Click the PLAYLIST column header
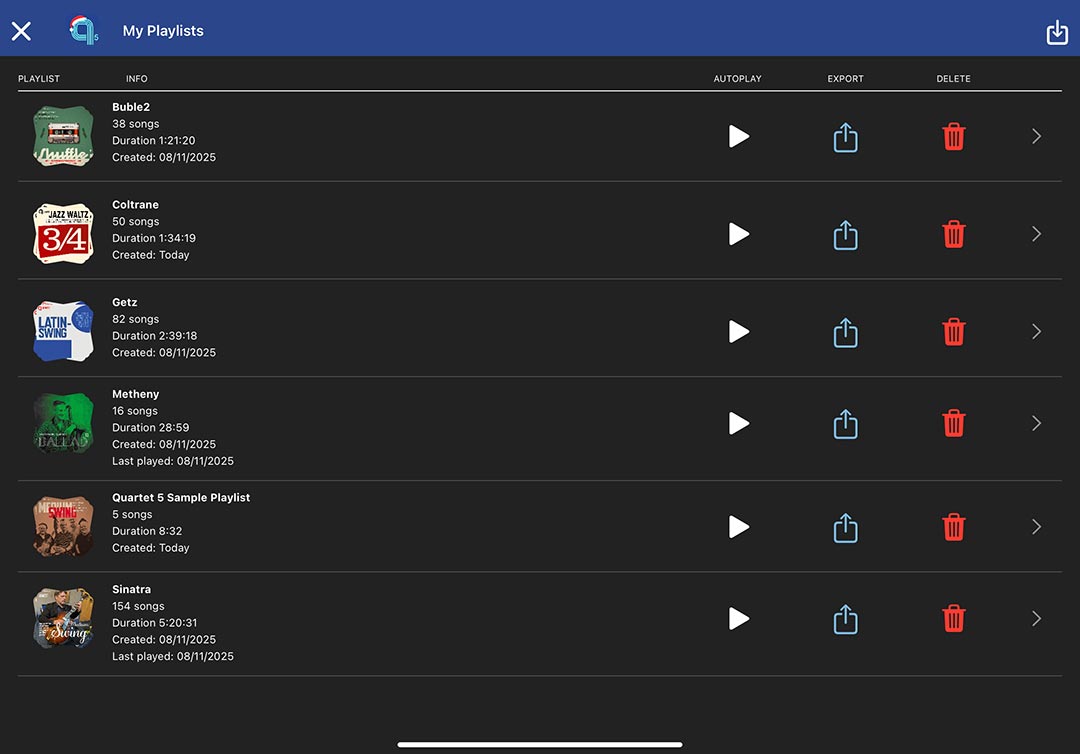 click(39, 78)
